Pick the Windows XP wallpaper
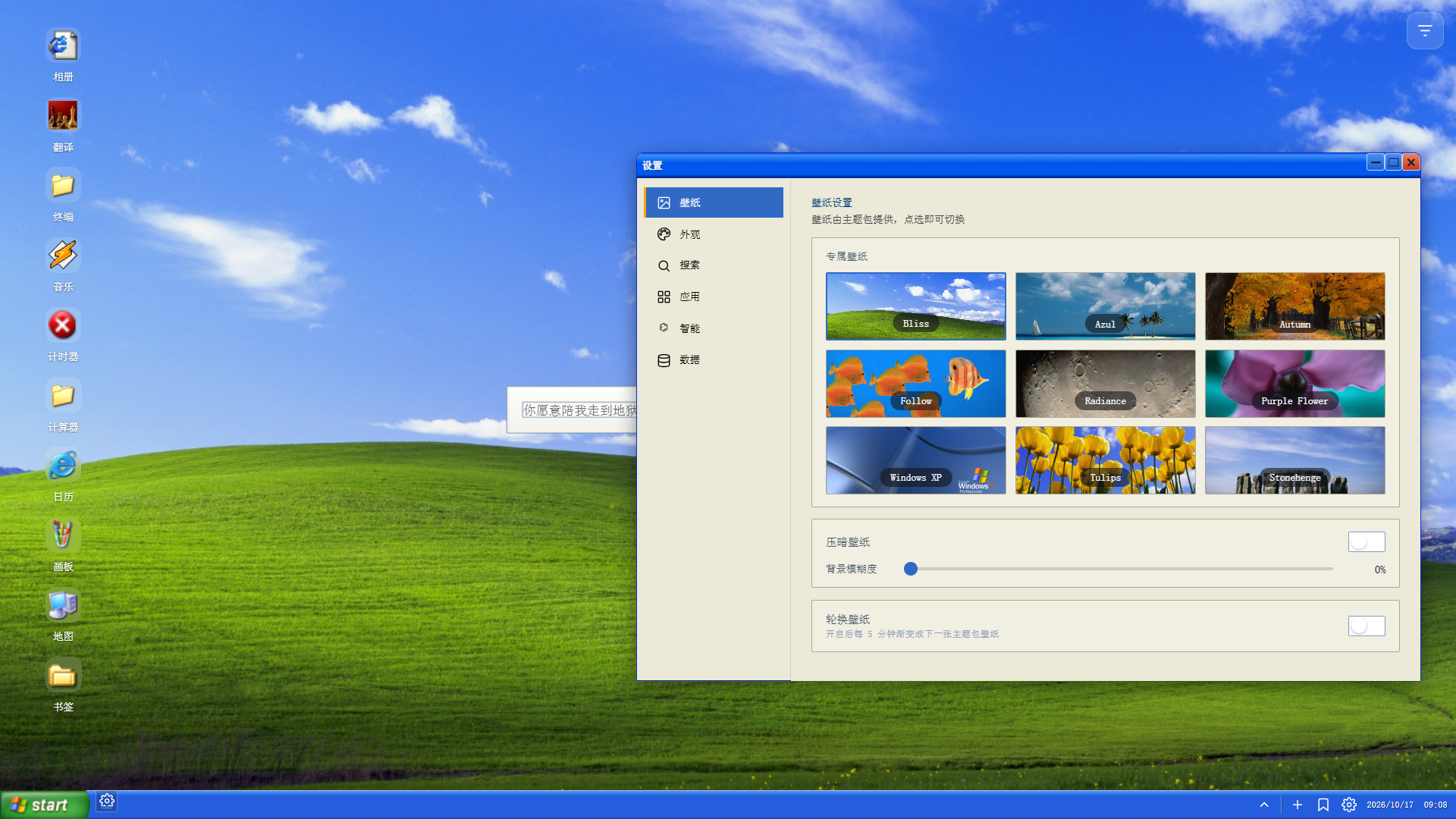The image size is (1456, 819). (x=916, y=460)
